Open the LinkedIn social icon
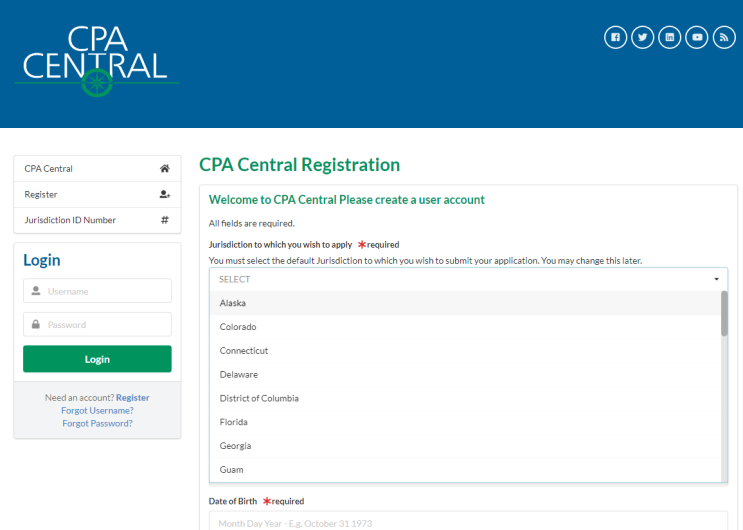Image resolution: width=743 pixels, height=530 pixels. pos(670,37)
